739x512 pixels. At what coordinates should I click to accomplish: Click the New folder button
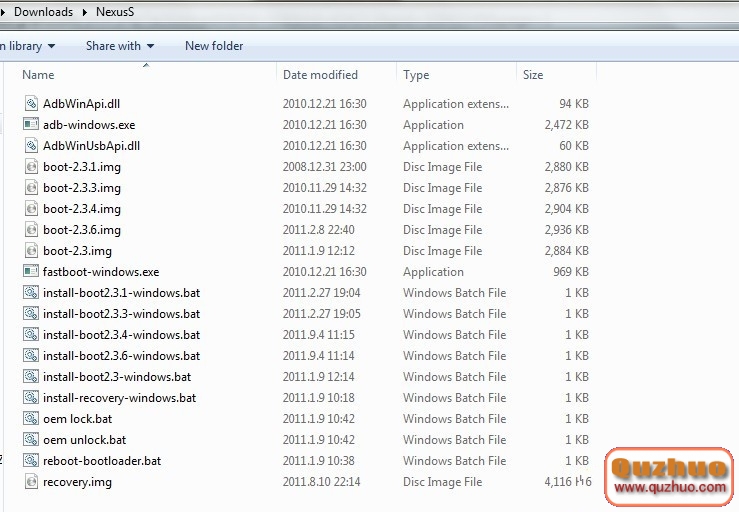pos(214,46)
